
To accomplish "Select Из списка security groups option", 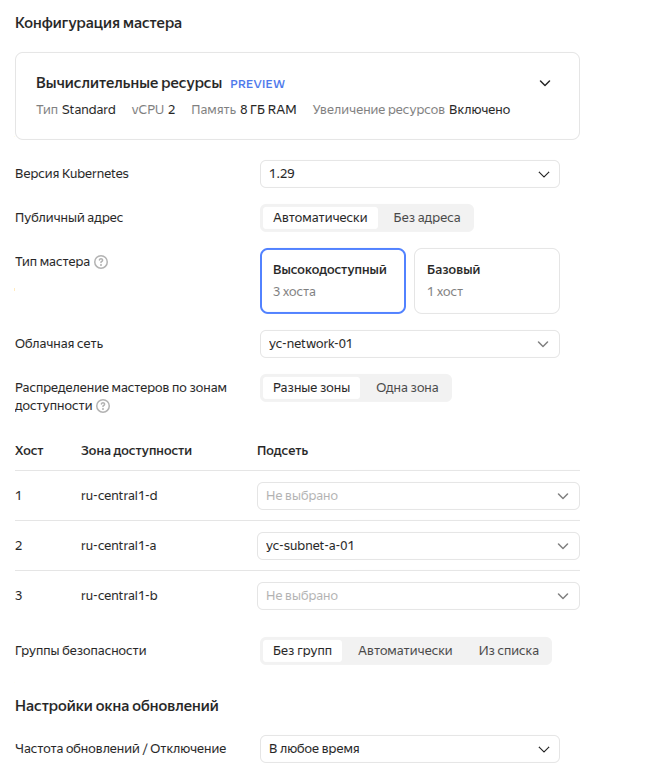I will 508,651.
